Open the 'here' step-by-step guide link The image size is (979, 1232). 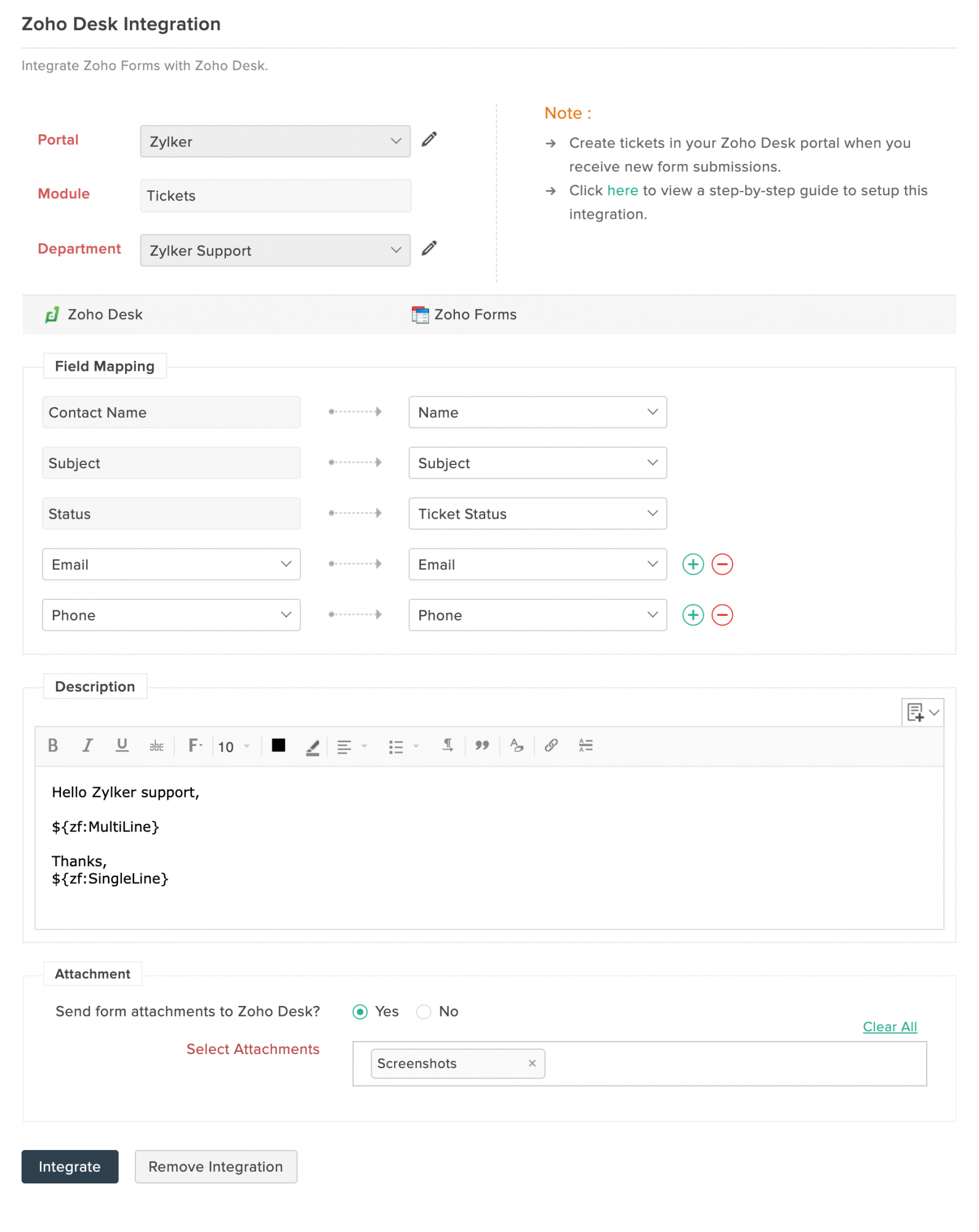[622, 190]
